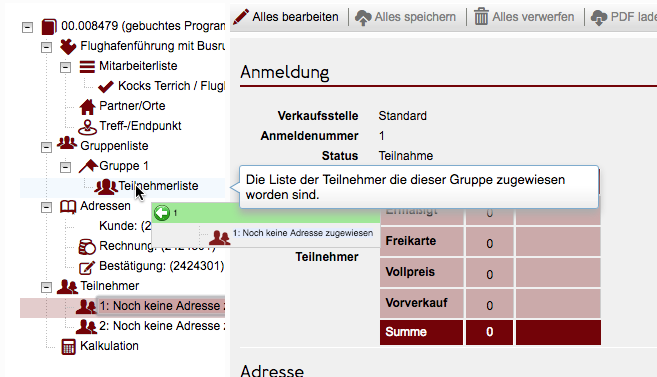This screenshot has width=657, height=377.
Task: Collapse the Gruppenliste tree node
Action: click(x=46, y=147)
